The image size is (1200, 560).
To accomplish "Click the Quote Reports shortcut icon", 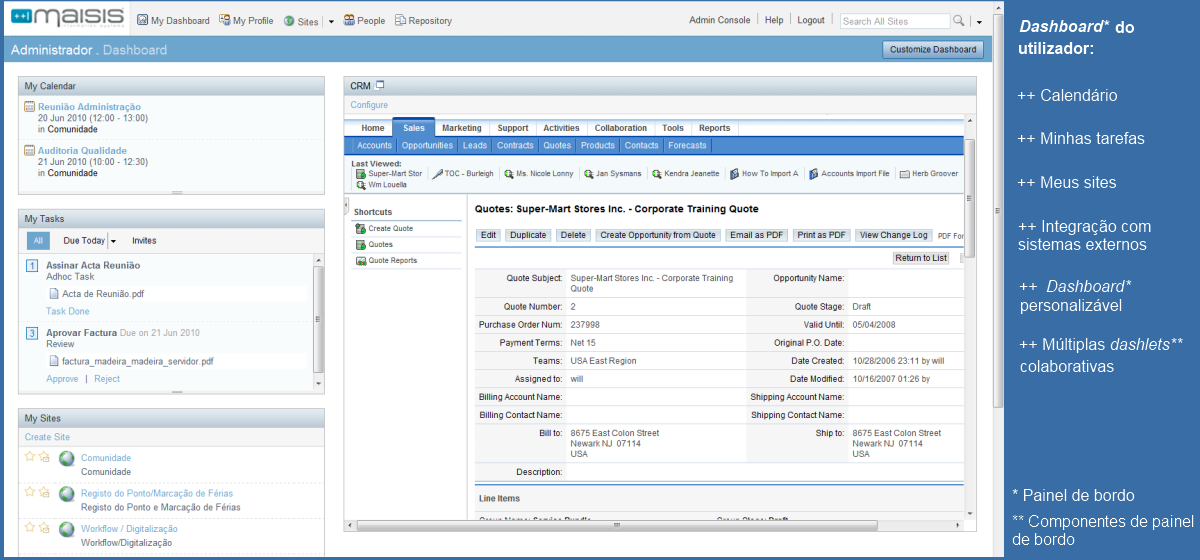I will (361, 261).
